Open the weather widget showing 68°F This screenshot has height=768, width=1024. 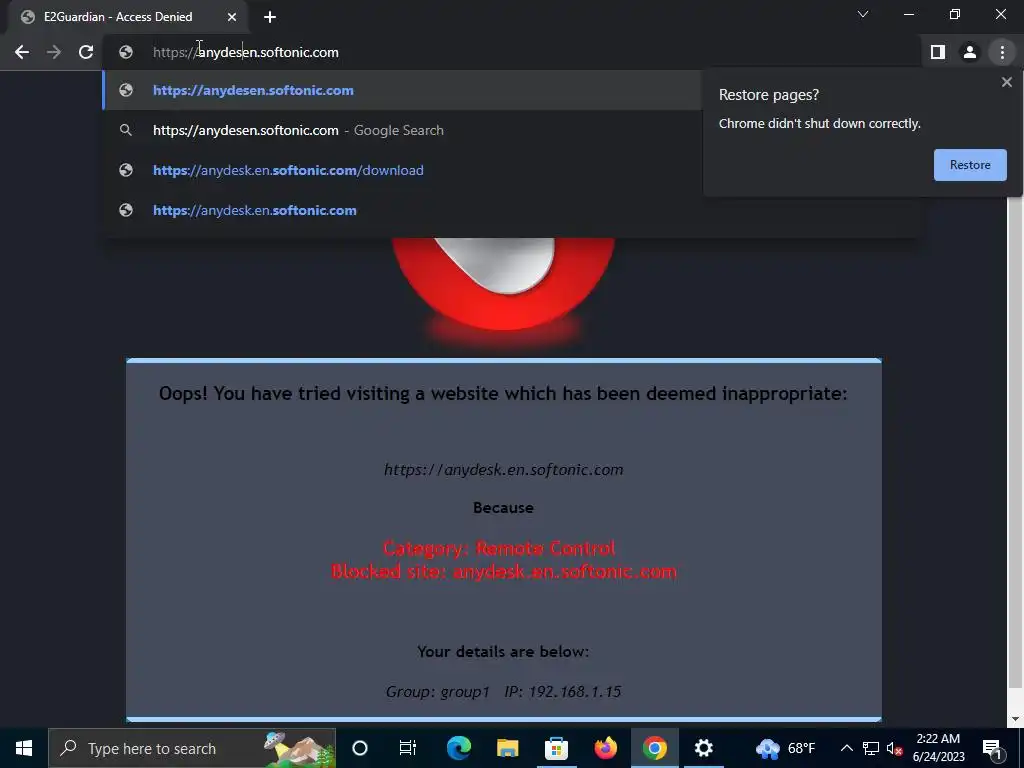click(x=786, y=748)
